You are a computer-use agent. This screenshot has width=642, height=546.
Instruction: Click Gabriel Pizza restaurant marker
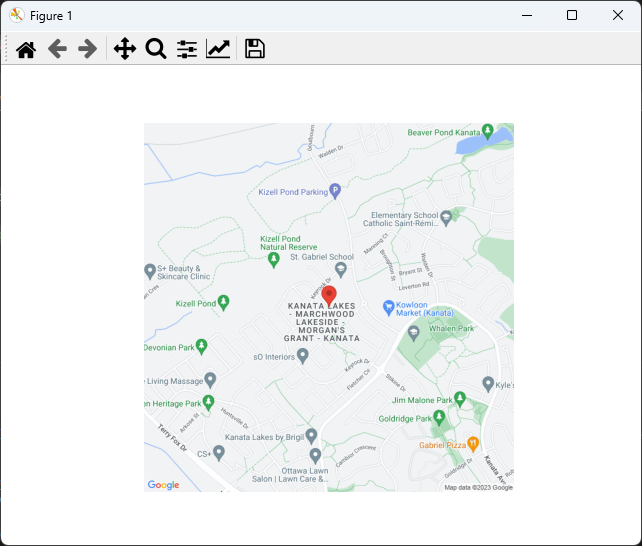473,444
